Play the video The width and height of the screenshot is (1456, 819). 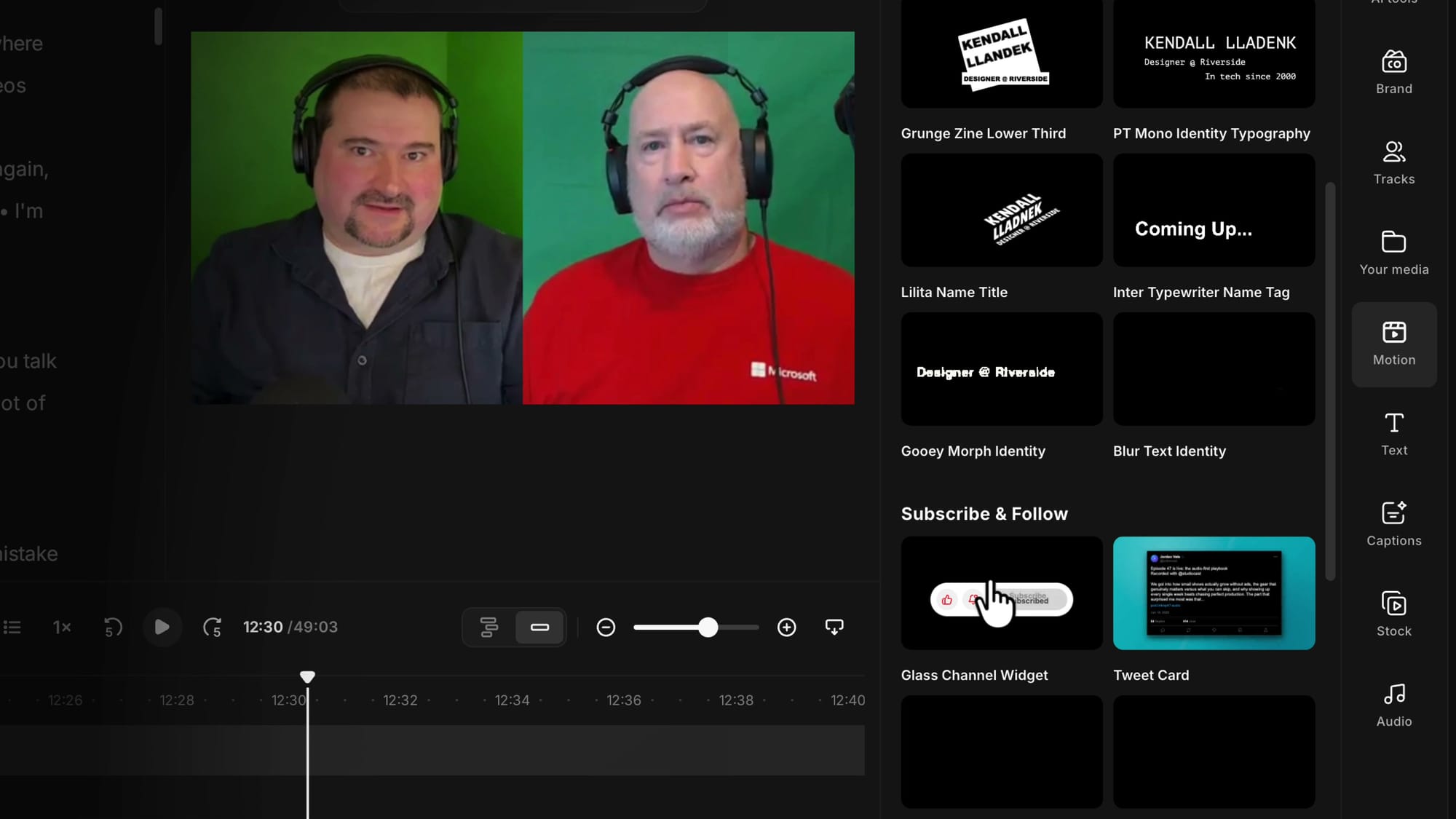[x=162, y=627]
